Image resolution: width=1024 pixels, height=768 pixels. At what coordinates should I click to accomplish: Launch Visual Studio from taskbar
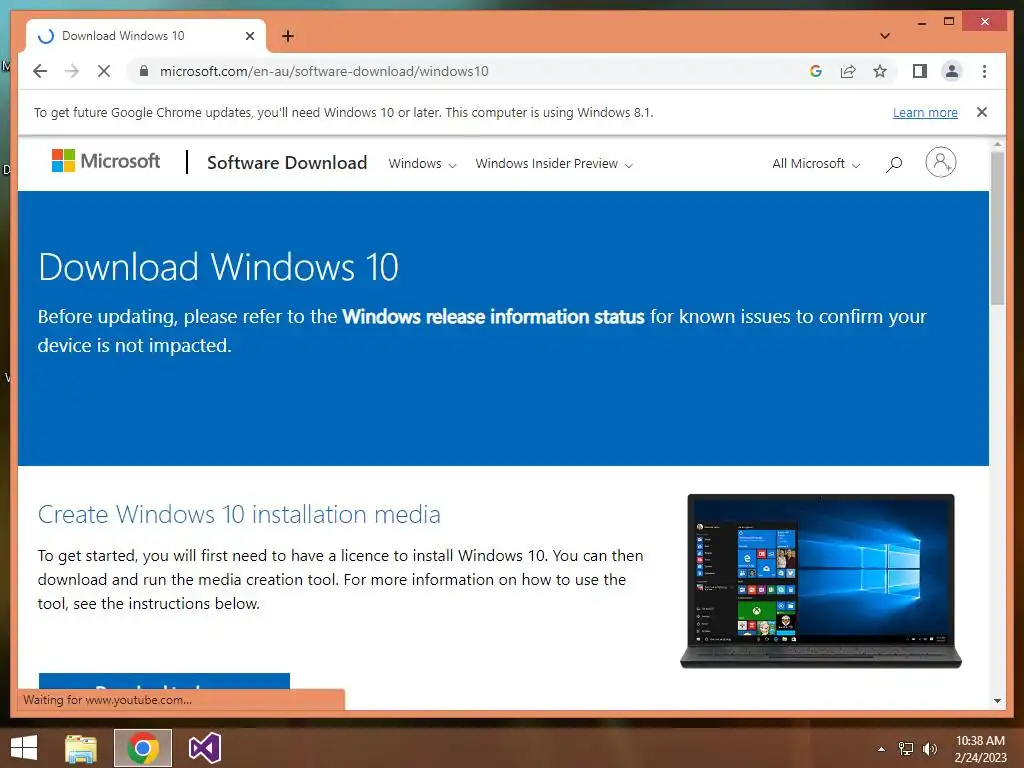(204, 748)
